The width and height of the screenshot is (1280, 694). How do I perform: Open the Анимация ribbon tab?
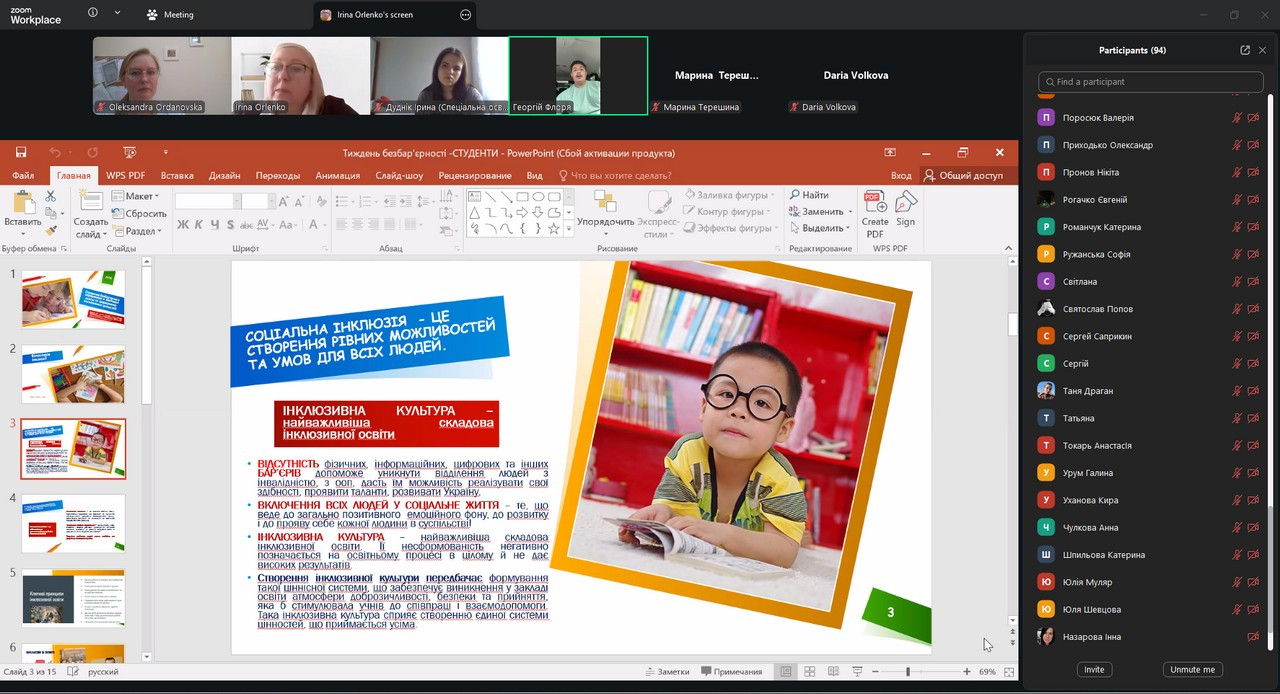click(338, 176)
